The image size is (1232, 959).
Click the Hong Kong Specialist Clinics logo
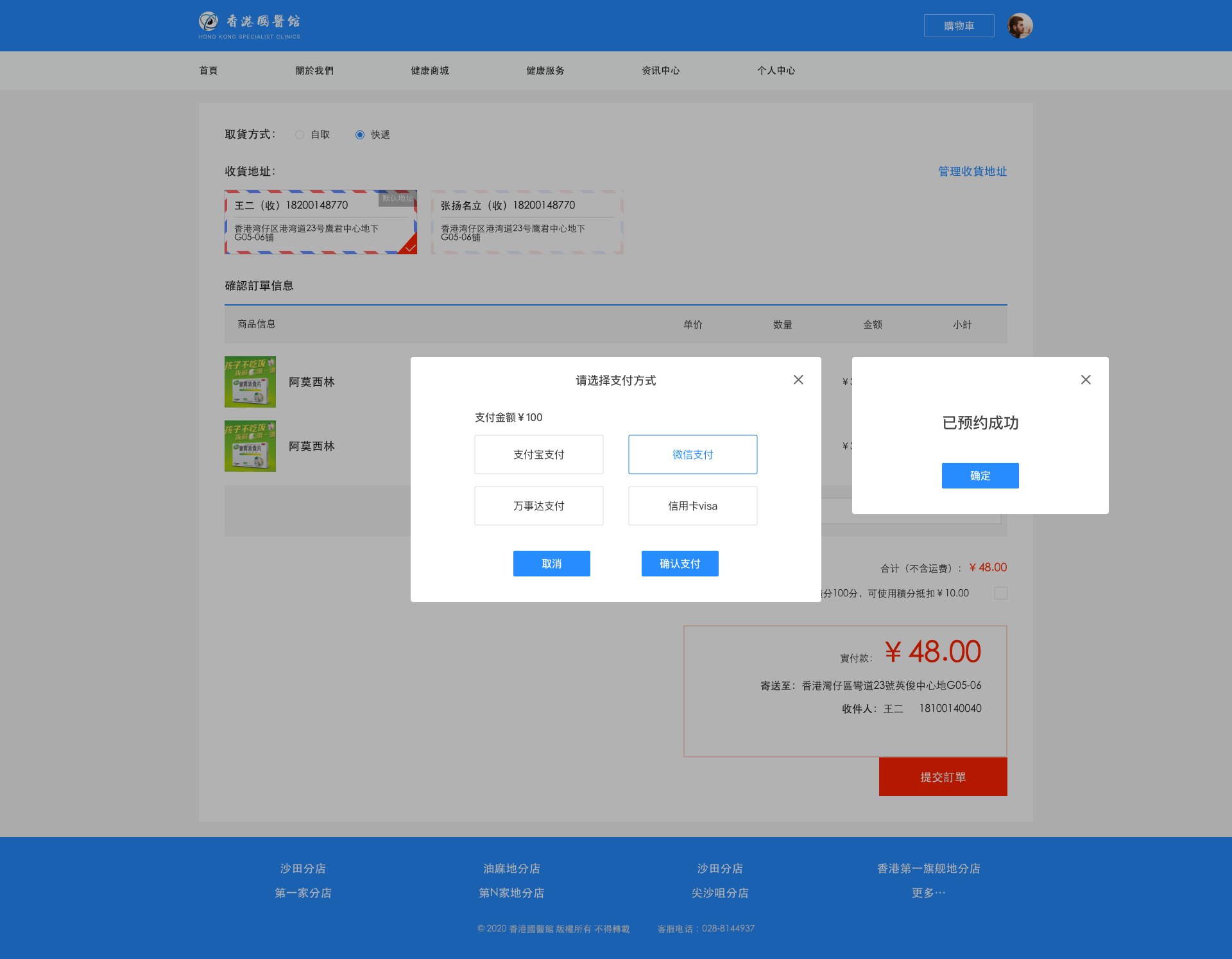point(250,26)
